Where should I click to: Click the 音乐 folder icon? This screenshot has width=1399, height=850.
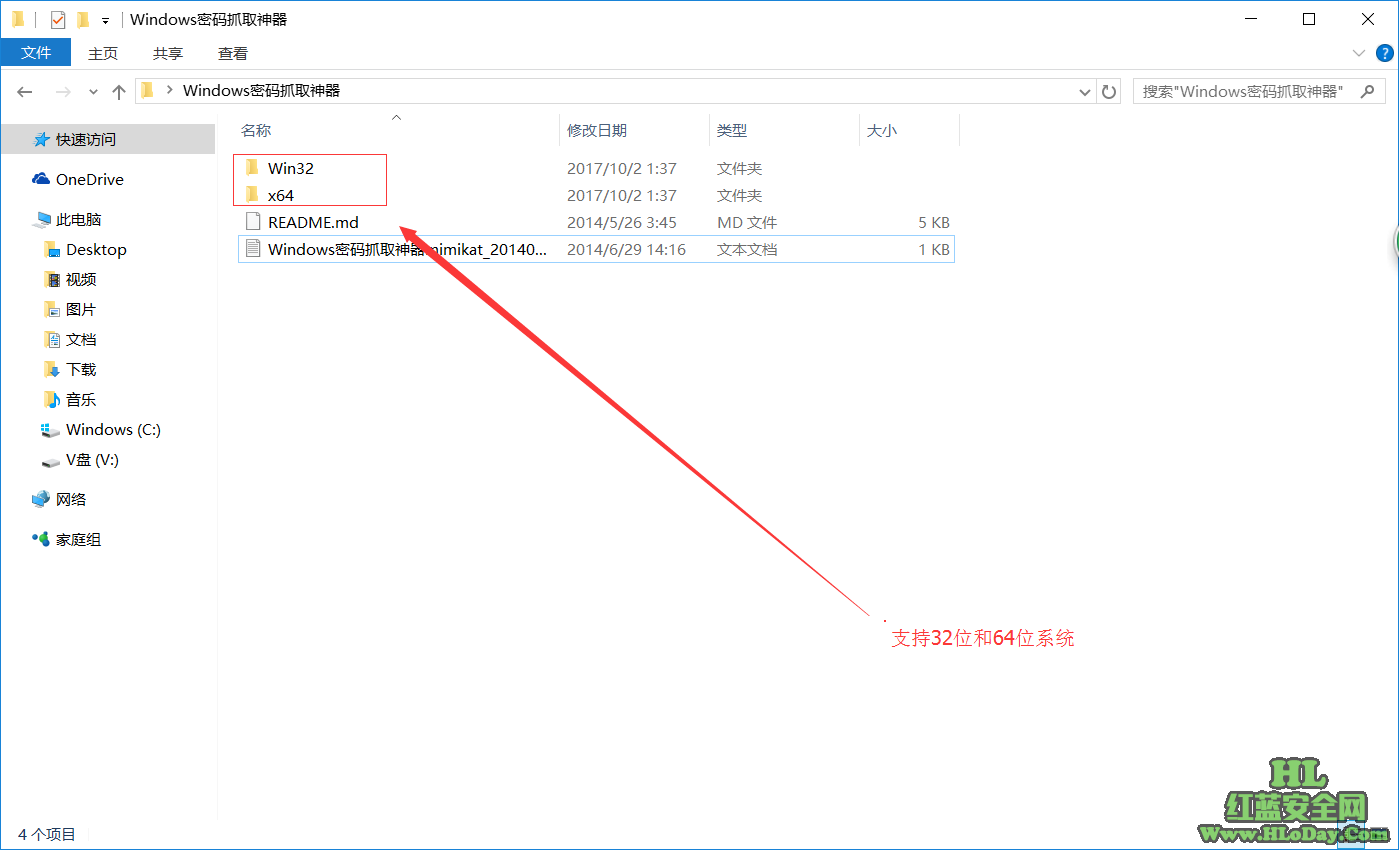52,399
